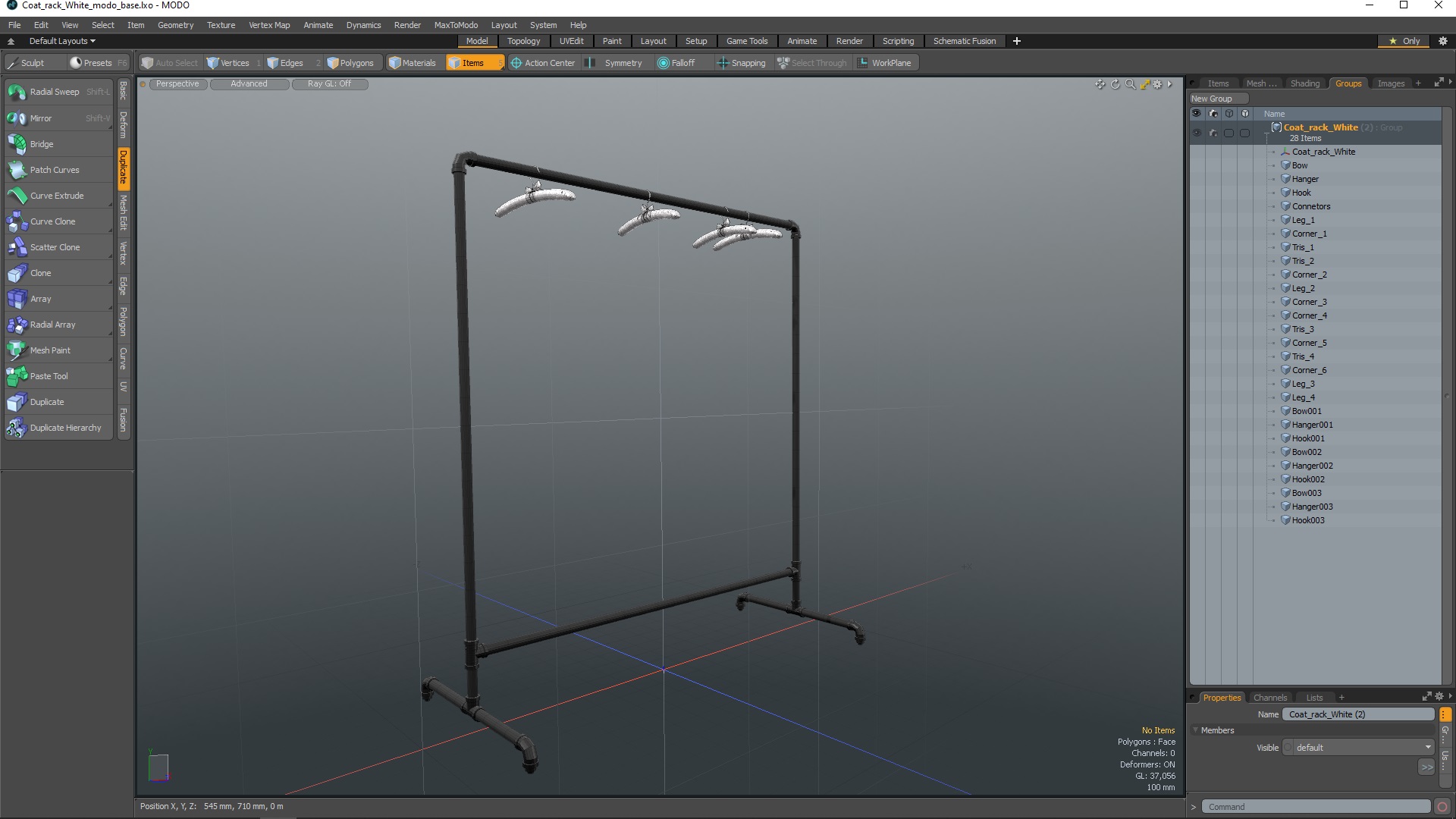
Task: Click viewport rotate icon
Action: [x=1115, y=84]
